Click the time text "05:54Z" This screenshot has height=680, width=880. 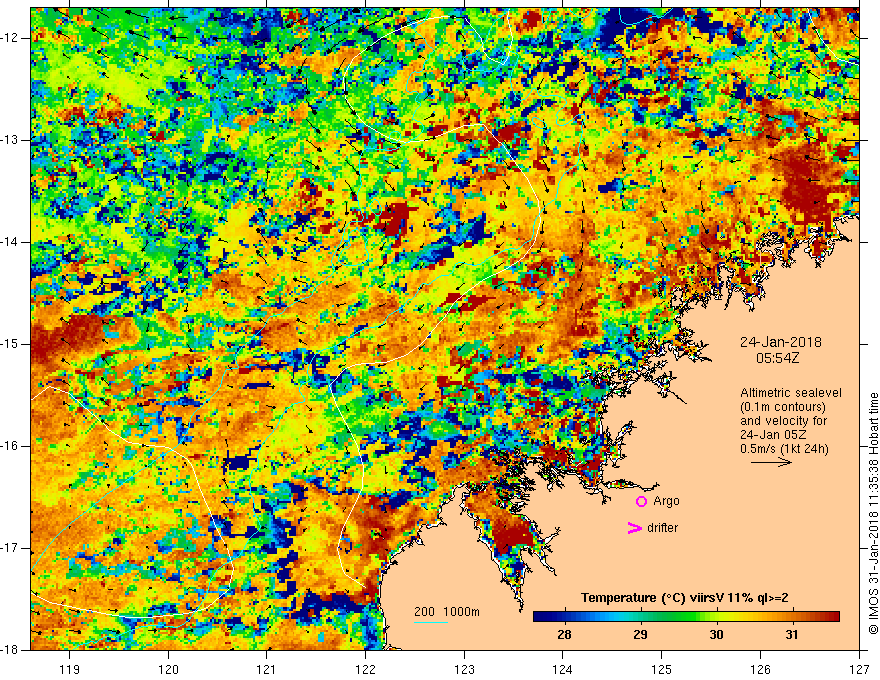(x=778, y=358)
